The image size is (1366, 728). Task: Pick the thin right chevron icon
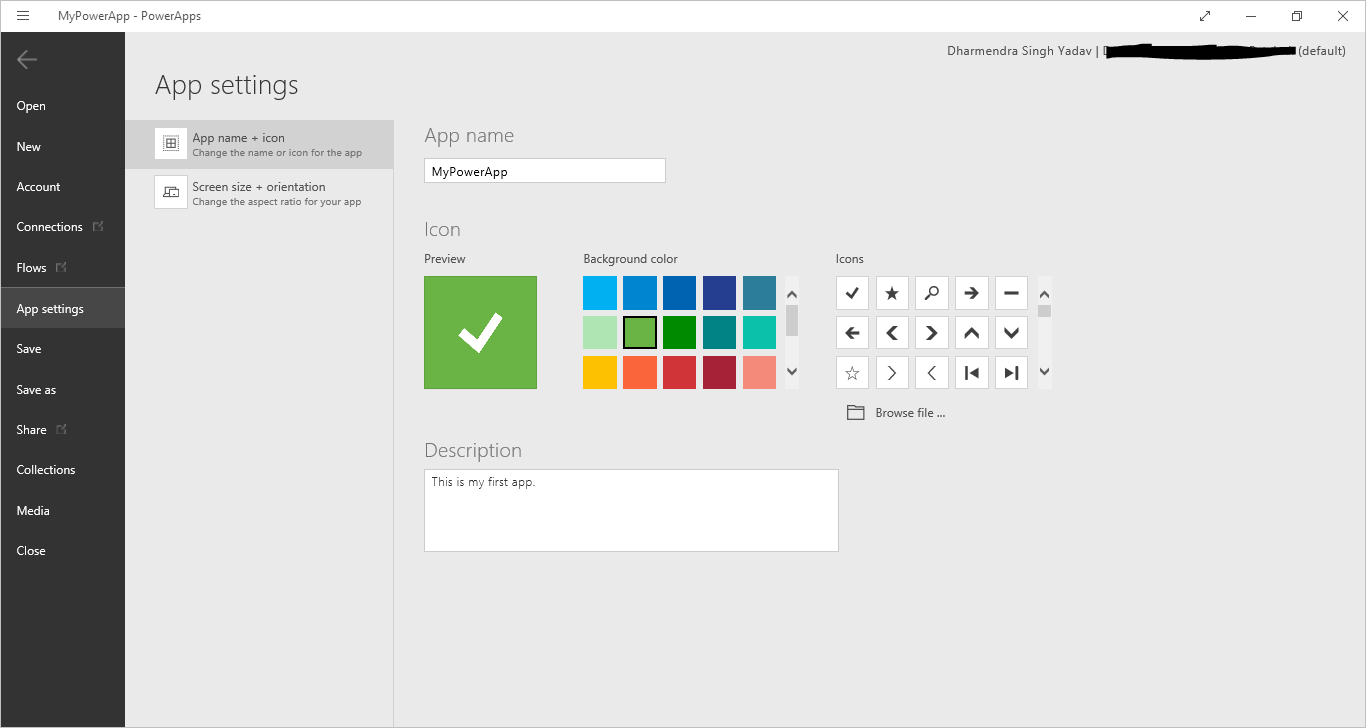tap(892, 373)
